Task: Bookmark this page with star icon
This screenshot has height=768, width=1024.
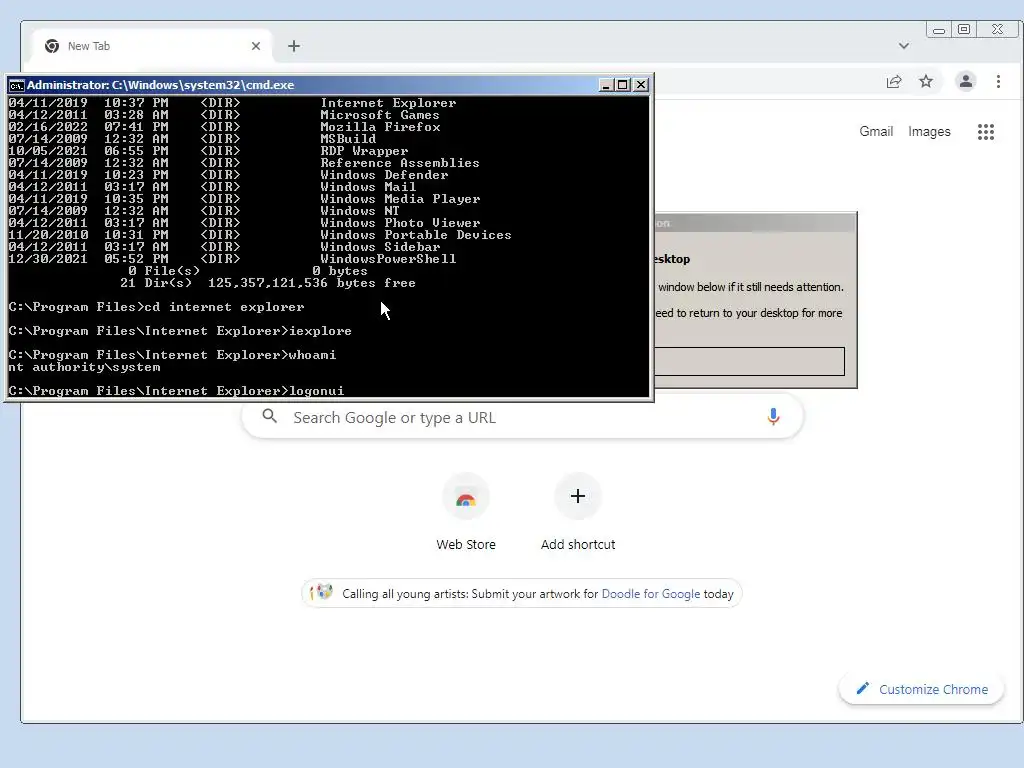Action: pos(926,82)
